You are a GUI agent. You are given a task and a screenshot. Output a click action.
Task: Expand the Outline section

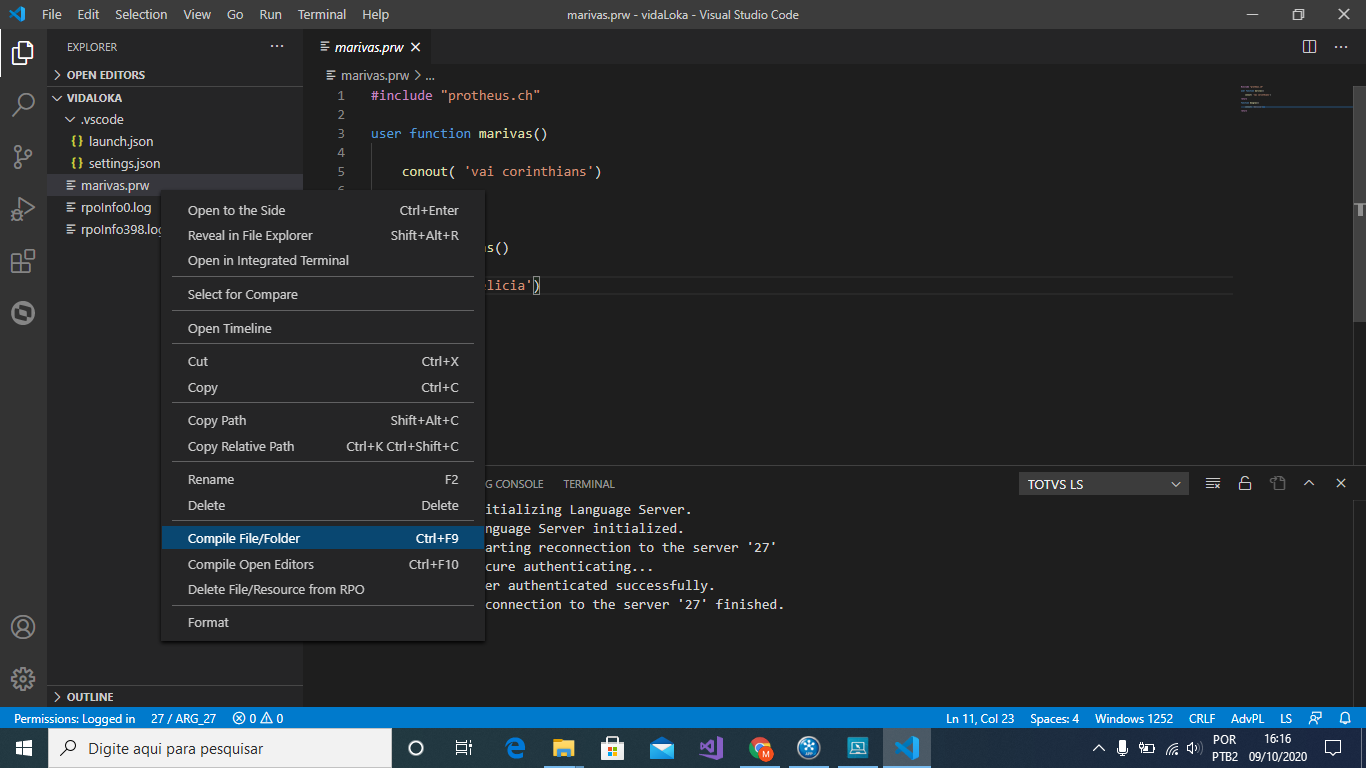click(175, 696)
